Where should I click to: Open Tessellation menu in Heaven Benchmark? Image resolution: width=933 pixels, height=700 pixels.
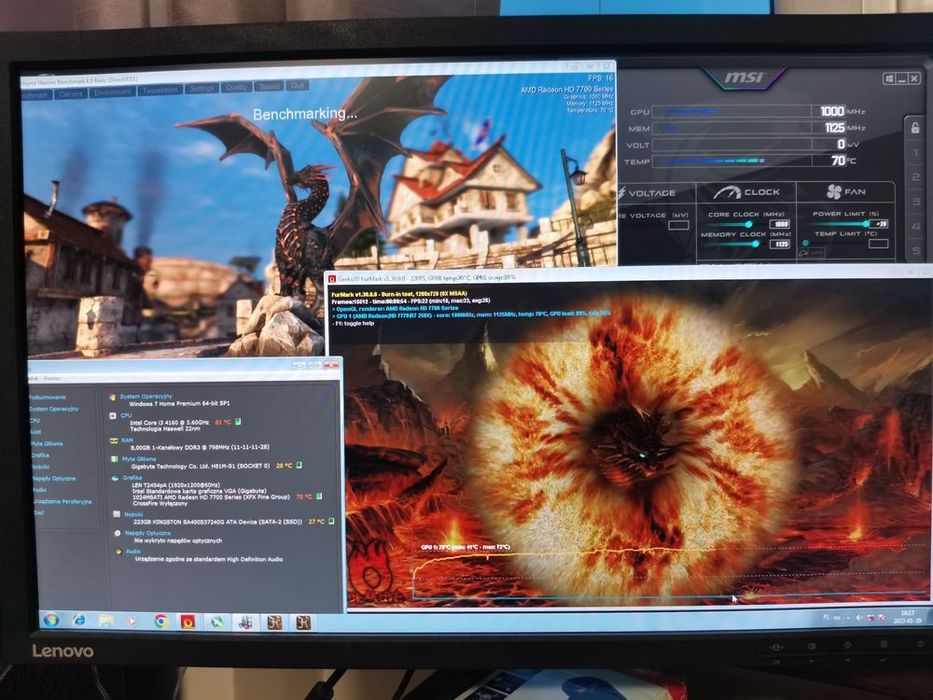[160, 90]
